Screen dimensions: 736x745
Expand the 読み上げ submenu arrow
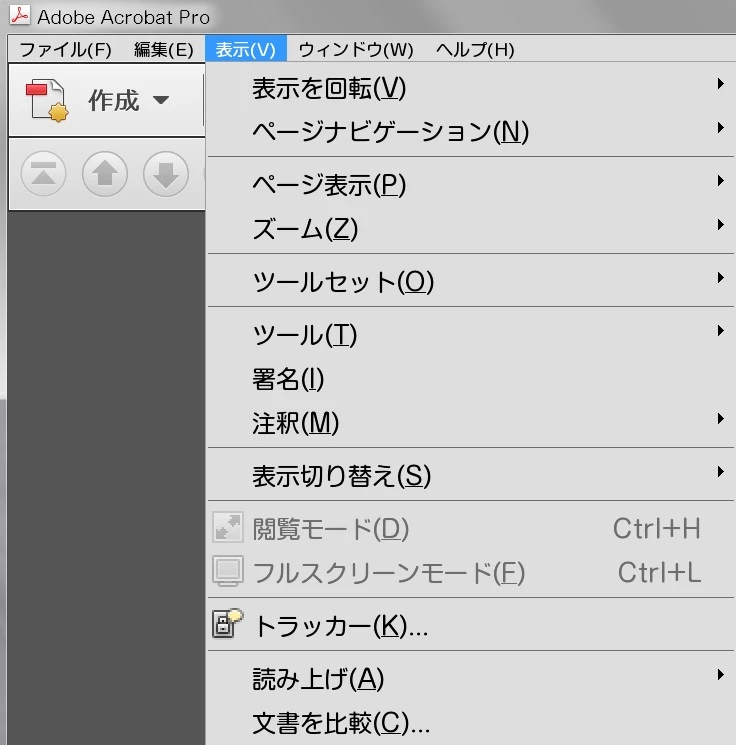721,675
